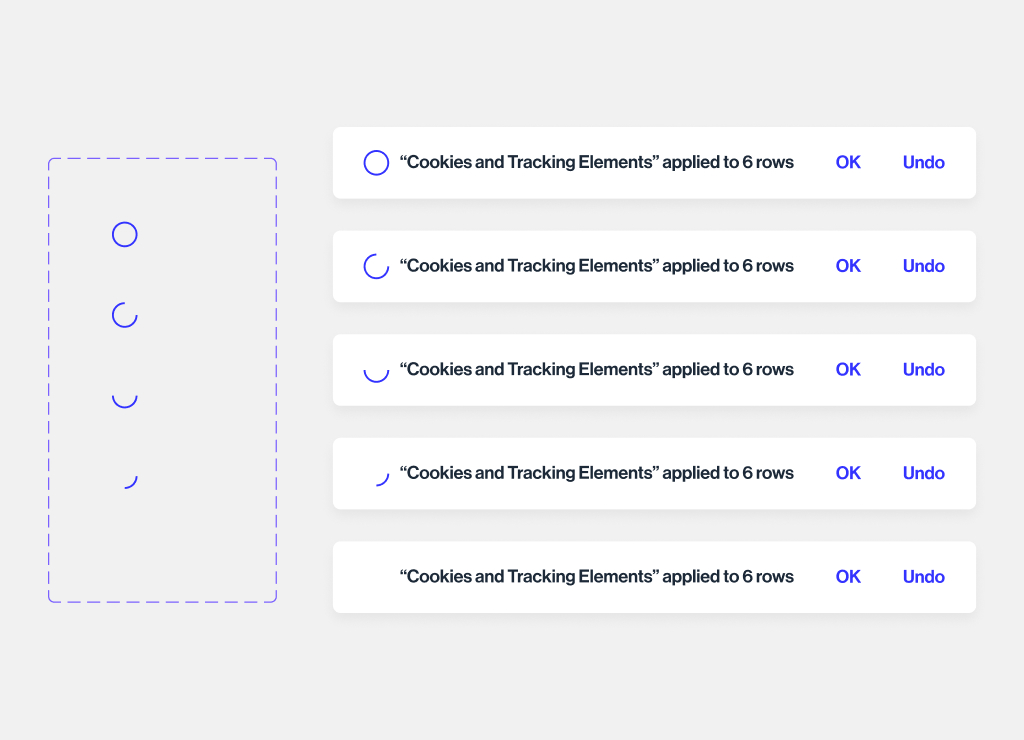Undo the action in the three-quarter timer toast
Image resolution: width=1024 pixels, height=740 pixels.
point(923,266)
